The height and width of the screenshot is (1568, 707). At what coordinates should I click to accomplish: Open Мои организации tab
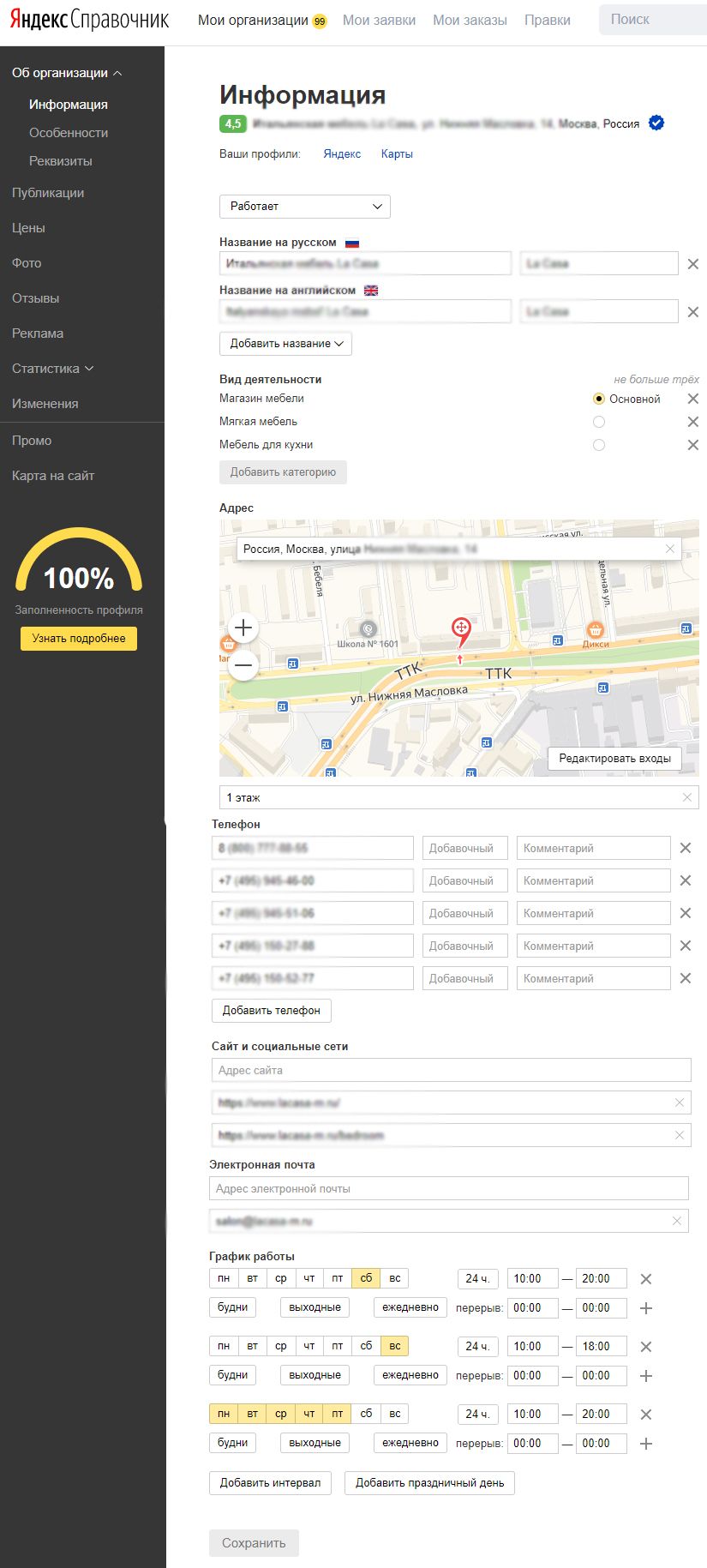(253, 20)
